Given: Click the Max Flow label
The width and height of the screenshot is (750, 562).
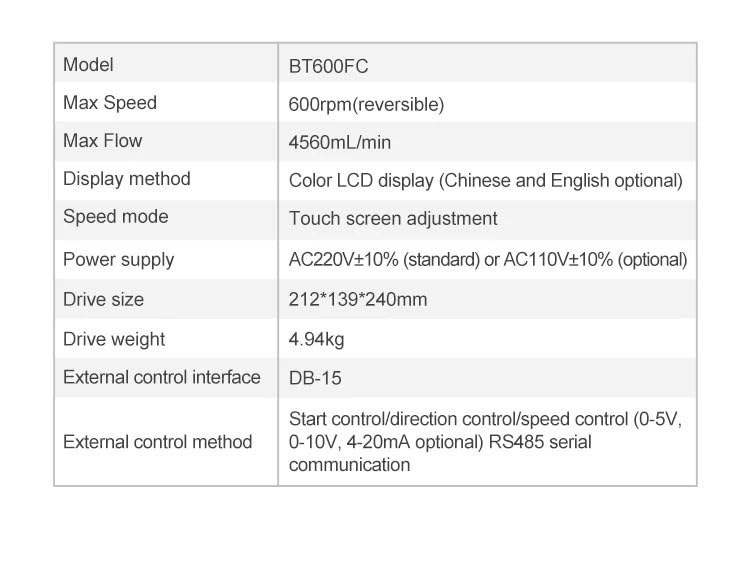Looking at the screenshot, I should (103, 141).
